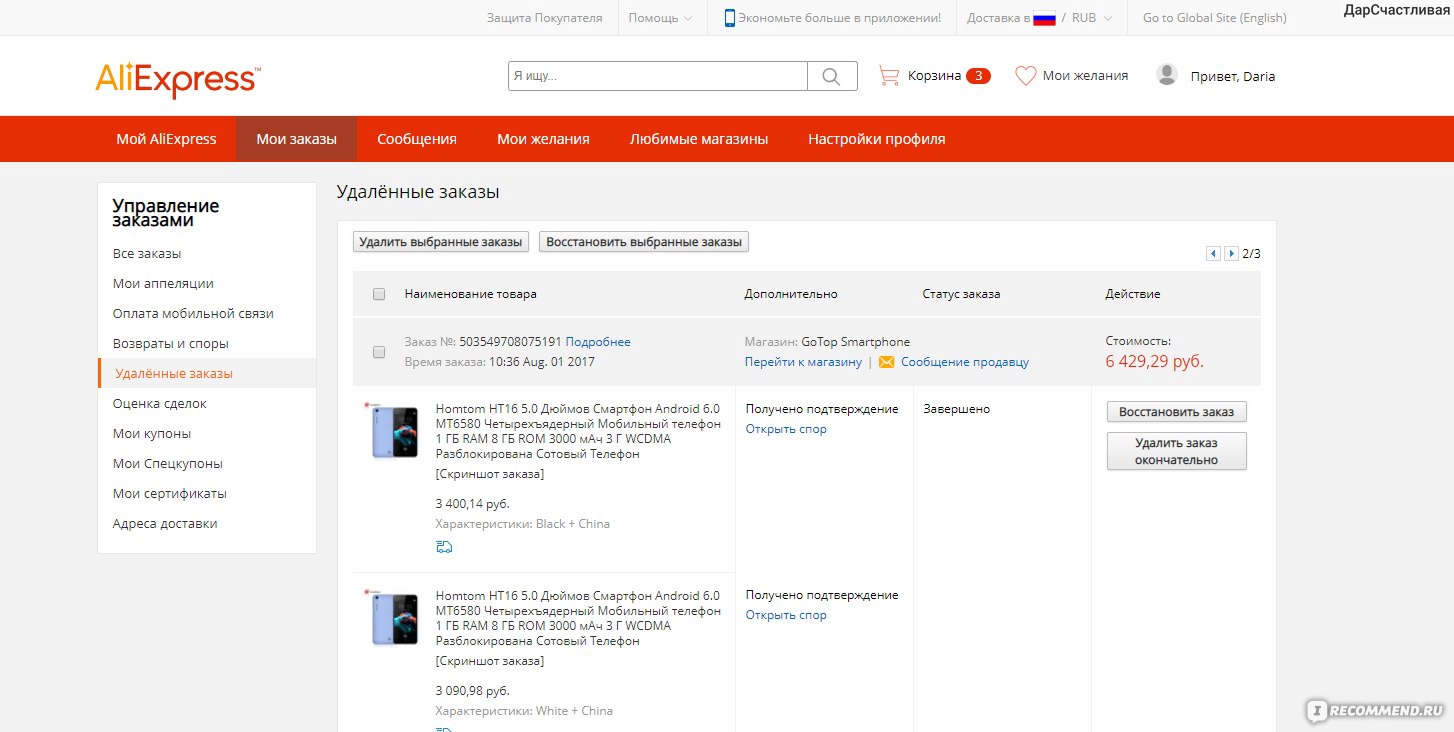Click the mobile app phone icon
The image size is (1454, 732).
coord(730,18)
